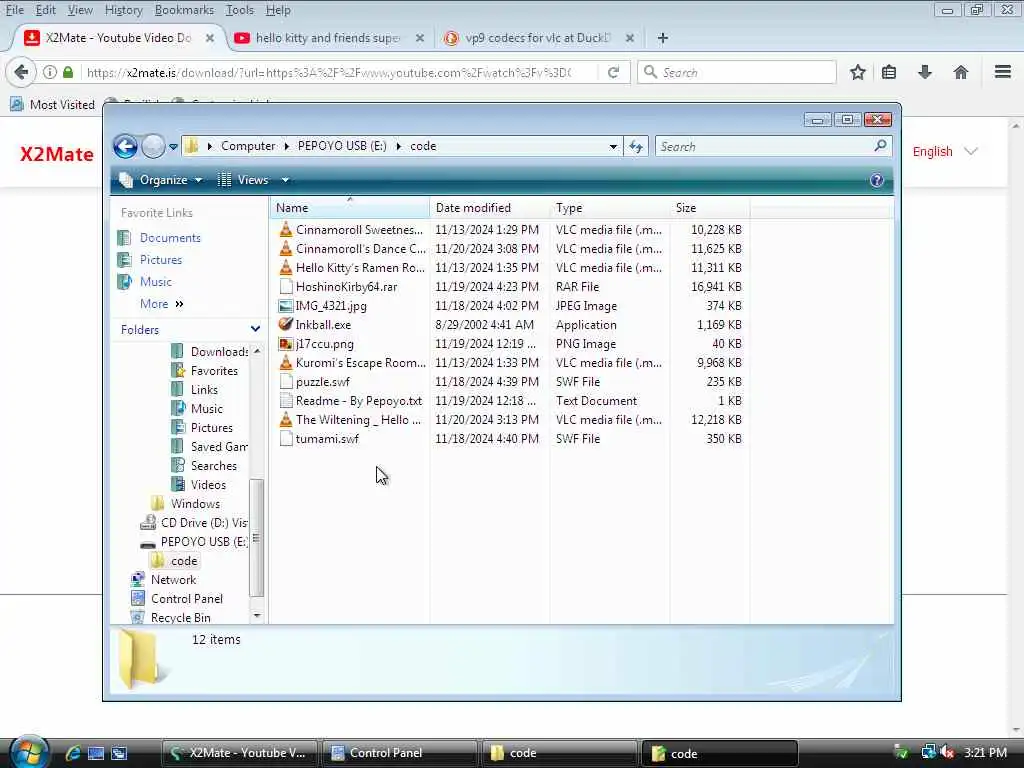This screenshot has height=768, width=1024.
Task: Select the puzzle.swf file
Action: tap(314, 381)
